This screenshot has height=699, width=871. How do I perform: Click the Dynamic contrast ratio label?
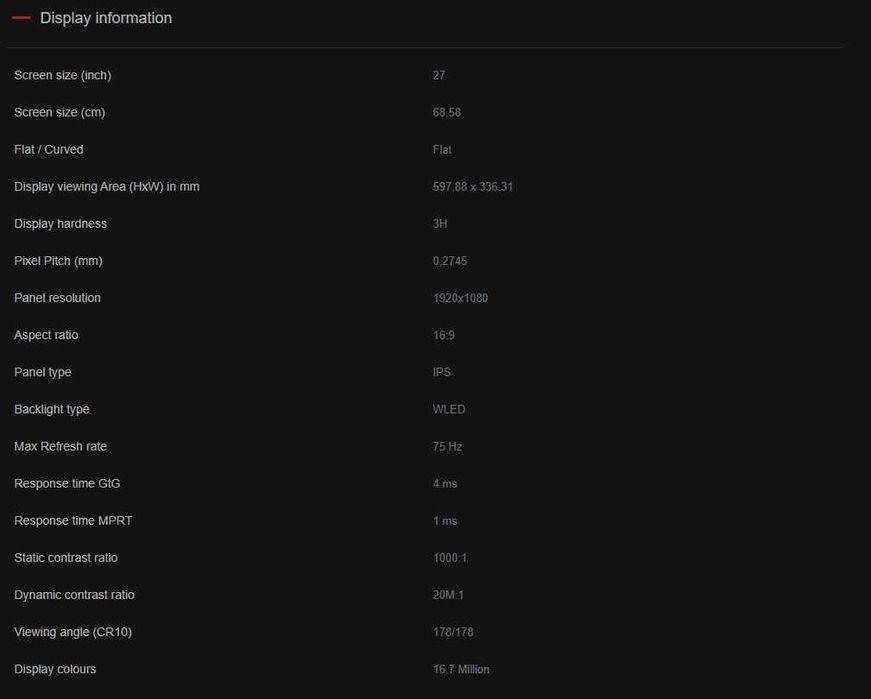coord(74,595)
